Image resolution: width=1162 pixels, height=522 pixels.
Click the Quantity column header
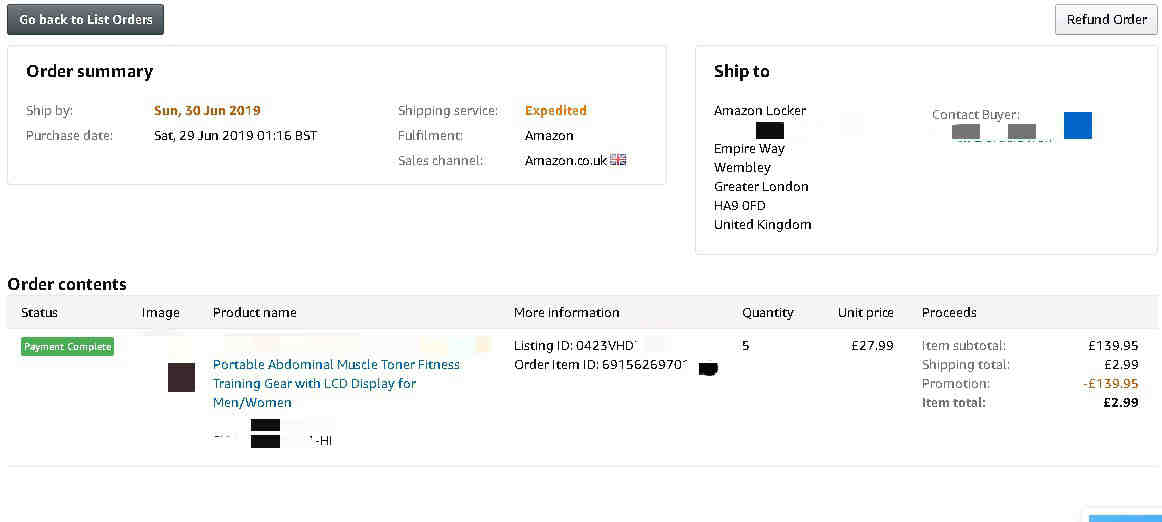tap(768, 312)
